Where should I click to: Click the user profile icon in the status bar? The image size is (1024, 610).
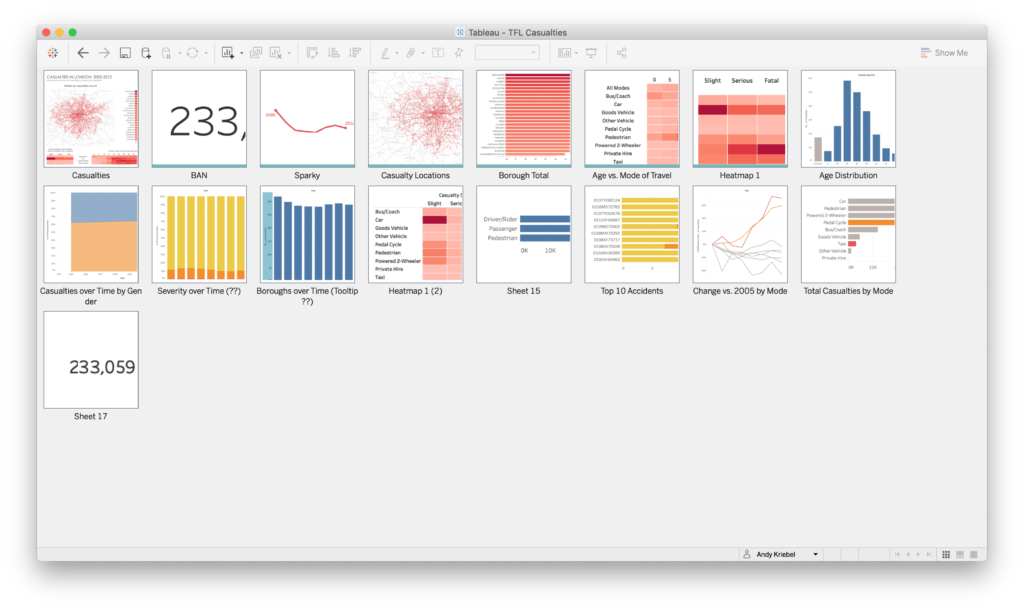coord(747,554)
